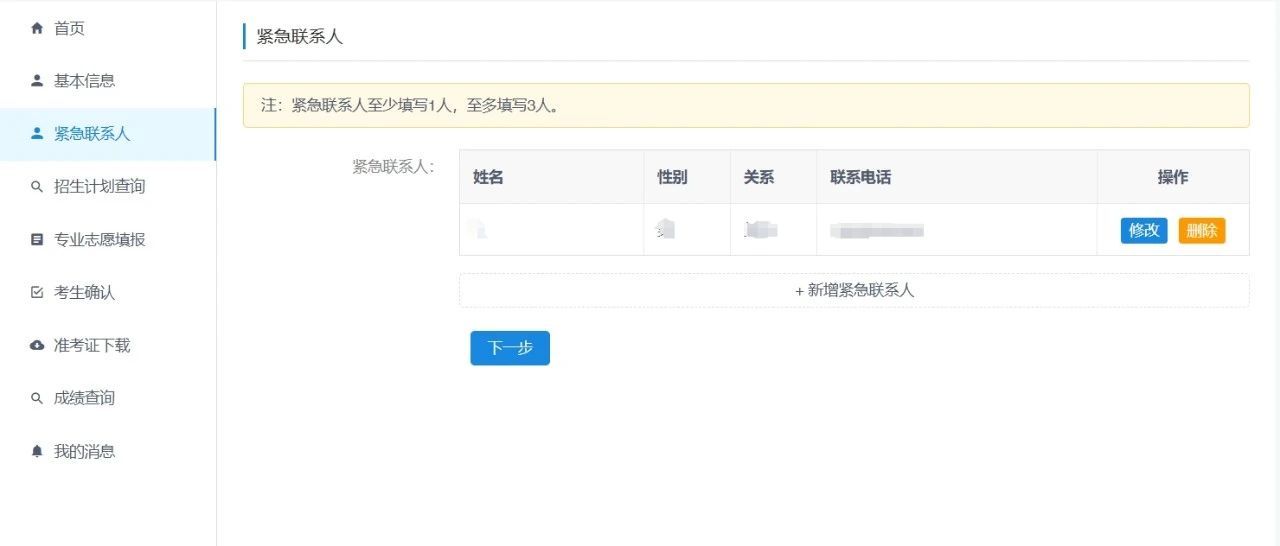Click the orange 删除 button
Image resolution: width=1280 pixels, height=546 pixels.
[1201, 231]
